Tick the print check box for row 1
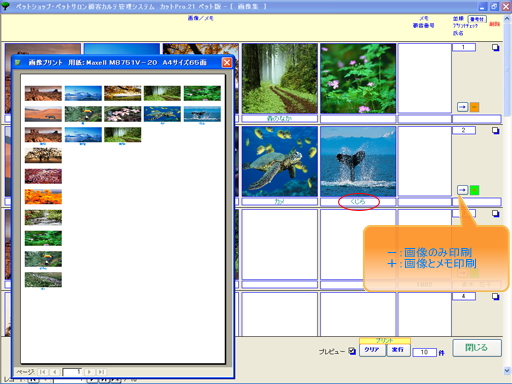This screenshot has height=384, width=512. pos(496,48)
